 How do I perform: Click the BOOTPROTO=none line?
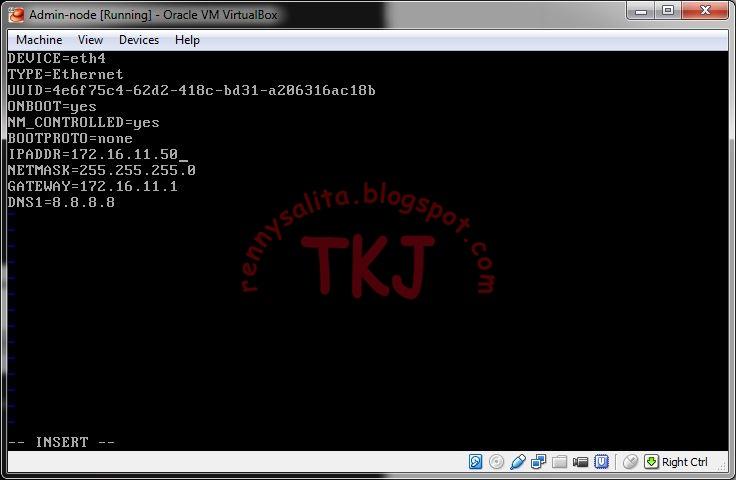click(x=70, y=138)
